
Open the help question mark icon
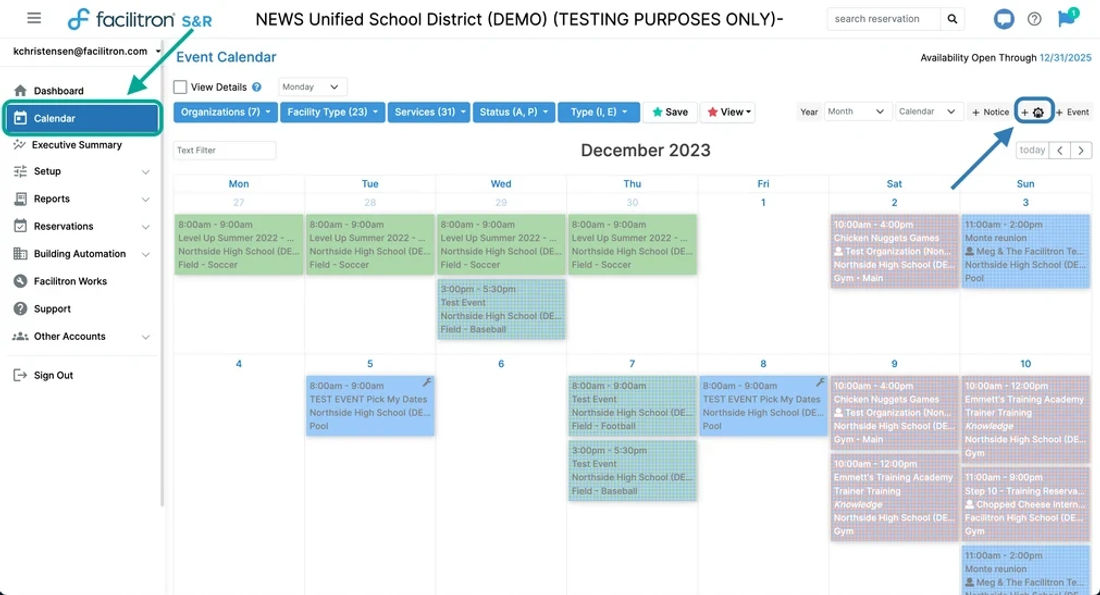[1034, 19]
